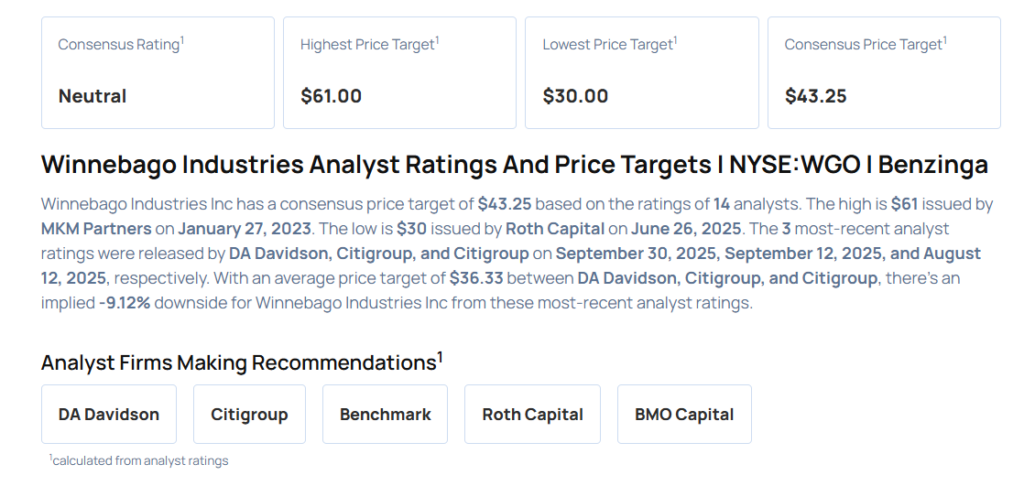Open the Benchmark analyst firm button
The image size is (1024, 486).
tap(385, 414)
